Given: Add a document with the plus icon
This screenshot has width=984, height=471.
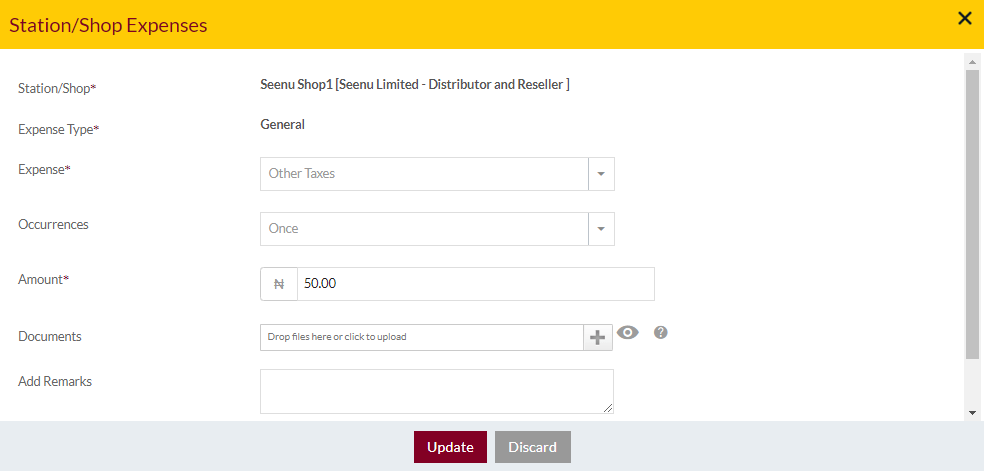Looking at the screenshot, I should 598,337.
